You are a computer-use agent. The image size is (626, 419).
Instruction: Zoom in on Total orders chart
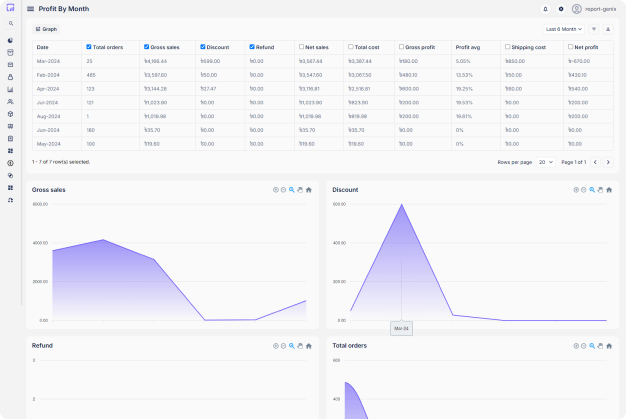click(x=576, y=346)
